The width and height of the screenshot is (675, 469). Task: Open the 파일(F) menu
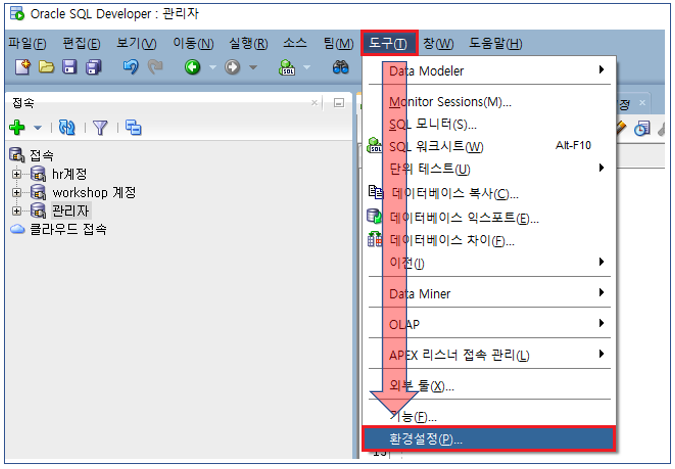27,43
